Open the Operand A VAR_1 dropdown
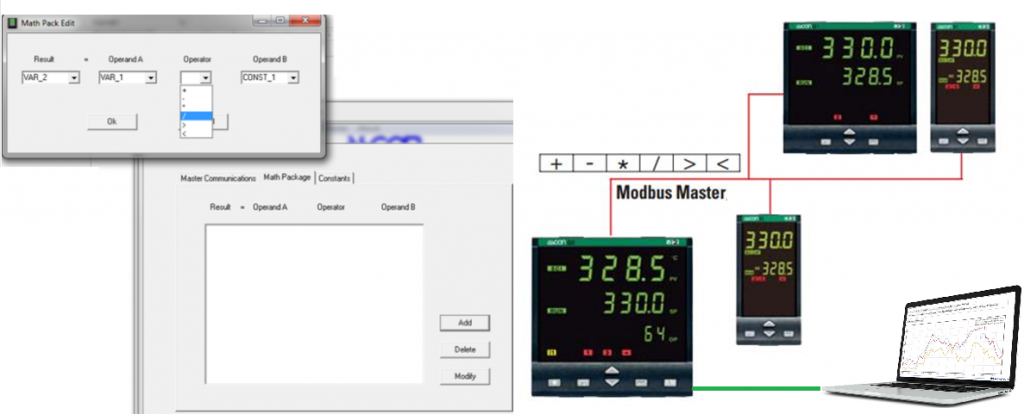 coord(150,78)
